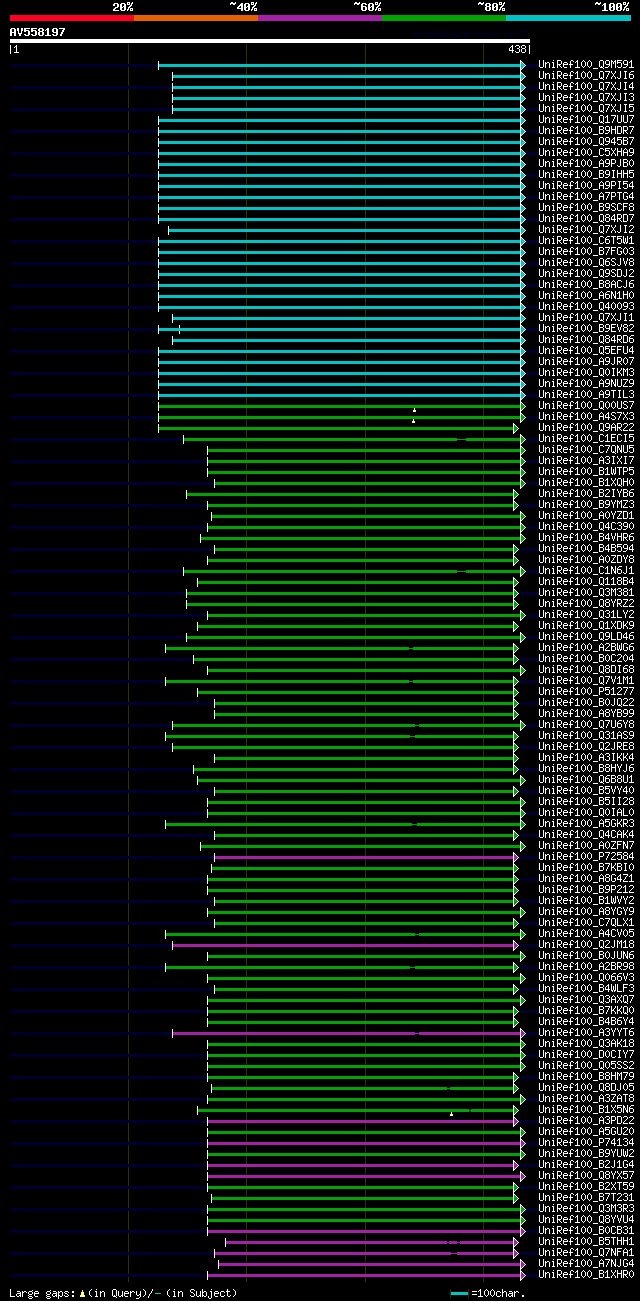Select label UniRef100_Q00US7
The width and height of the screenshot is (640, 1301).
[x=586, y=406]
